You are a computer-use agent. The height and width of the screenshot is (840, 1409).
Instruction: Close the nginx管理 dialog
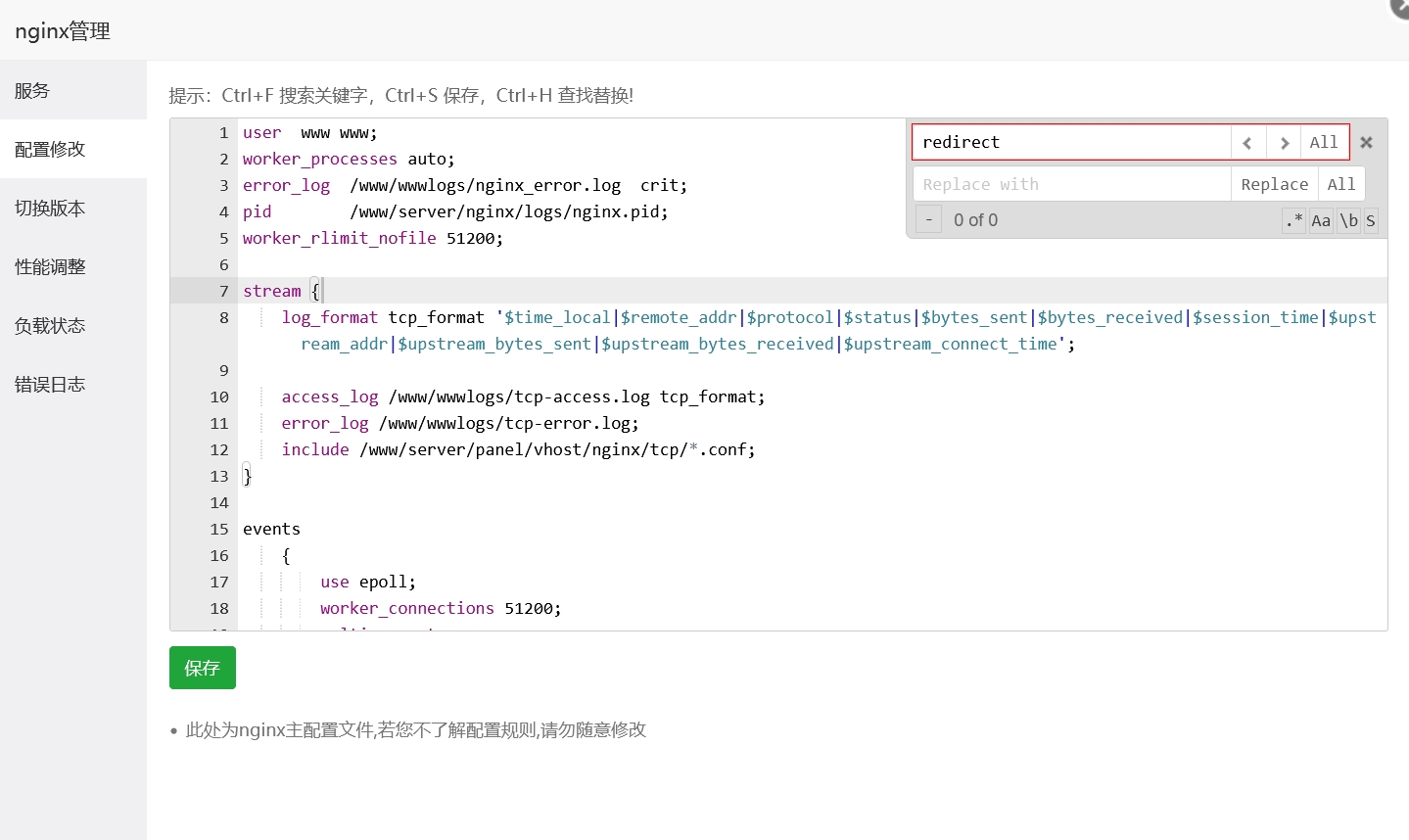click(1400, 8)
